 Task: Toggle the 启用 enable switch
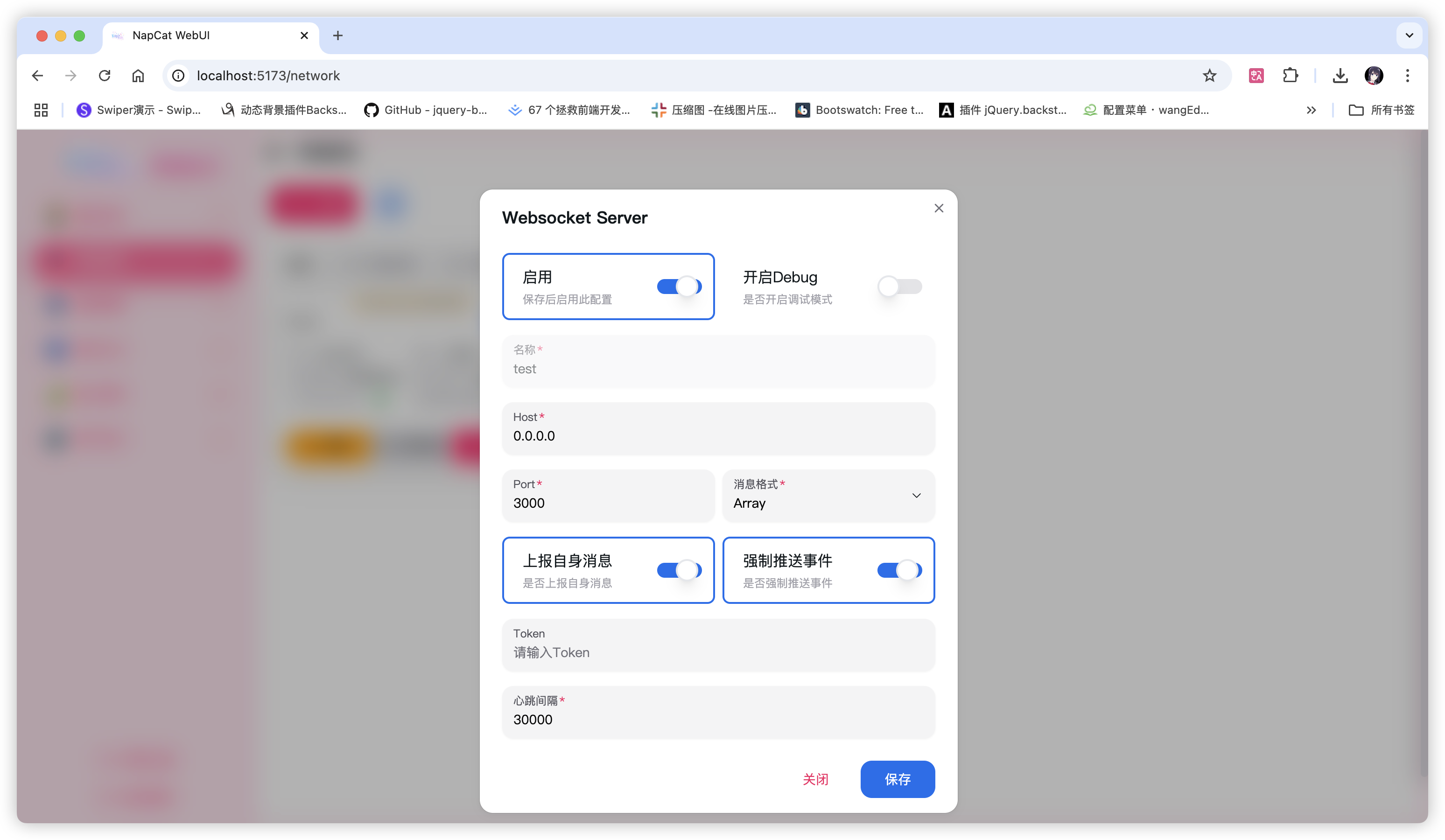(x=679, y=286)
